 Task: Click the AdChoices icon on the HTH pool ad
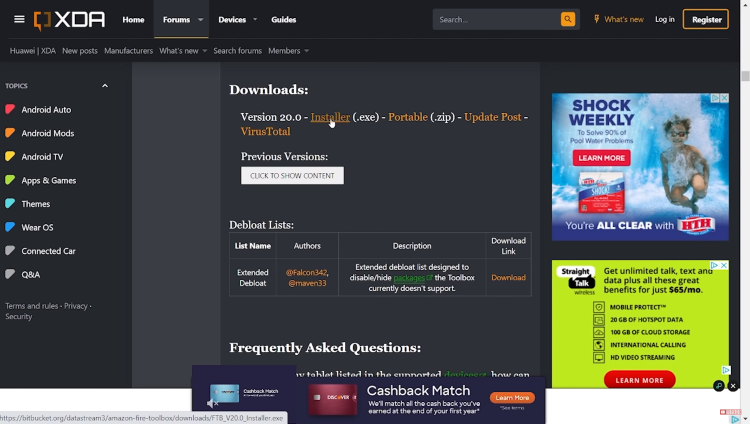(x=715, y=99)
